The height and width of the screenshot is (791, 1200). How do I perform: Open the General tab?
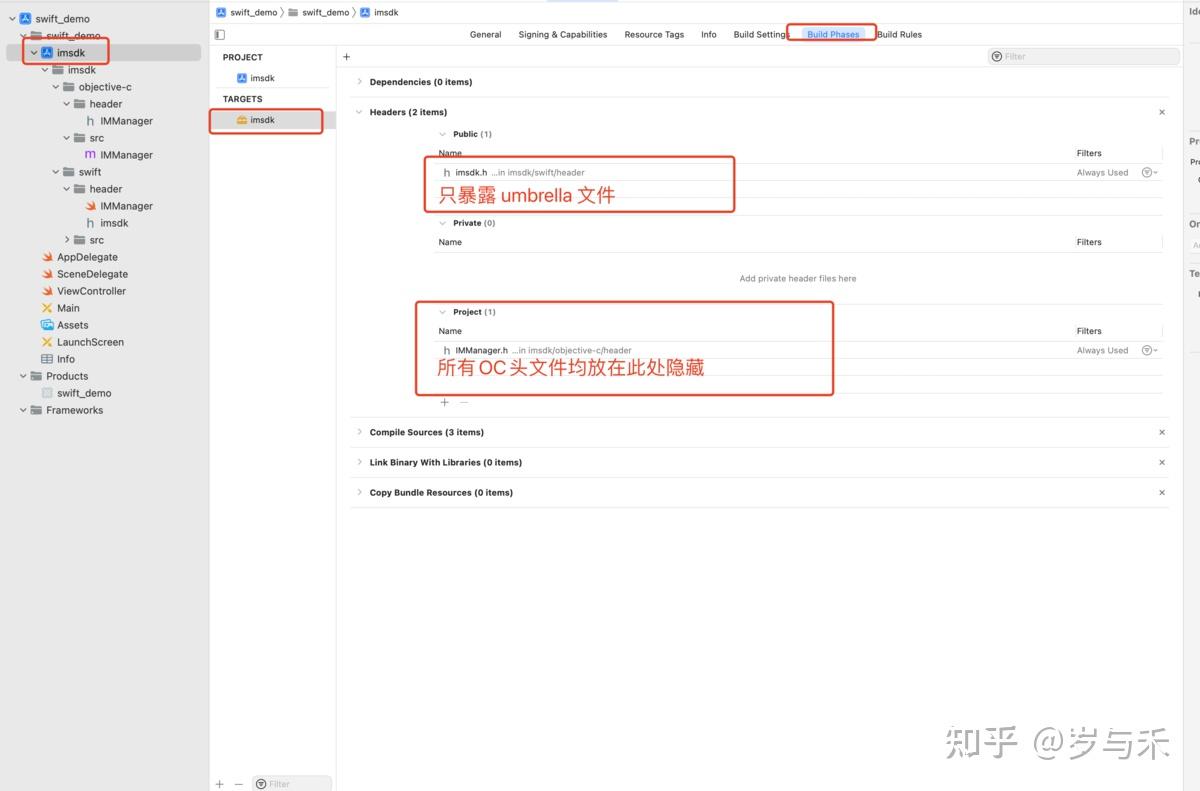tap(485, 34)
